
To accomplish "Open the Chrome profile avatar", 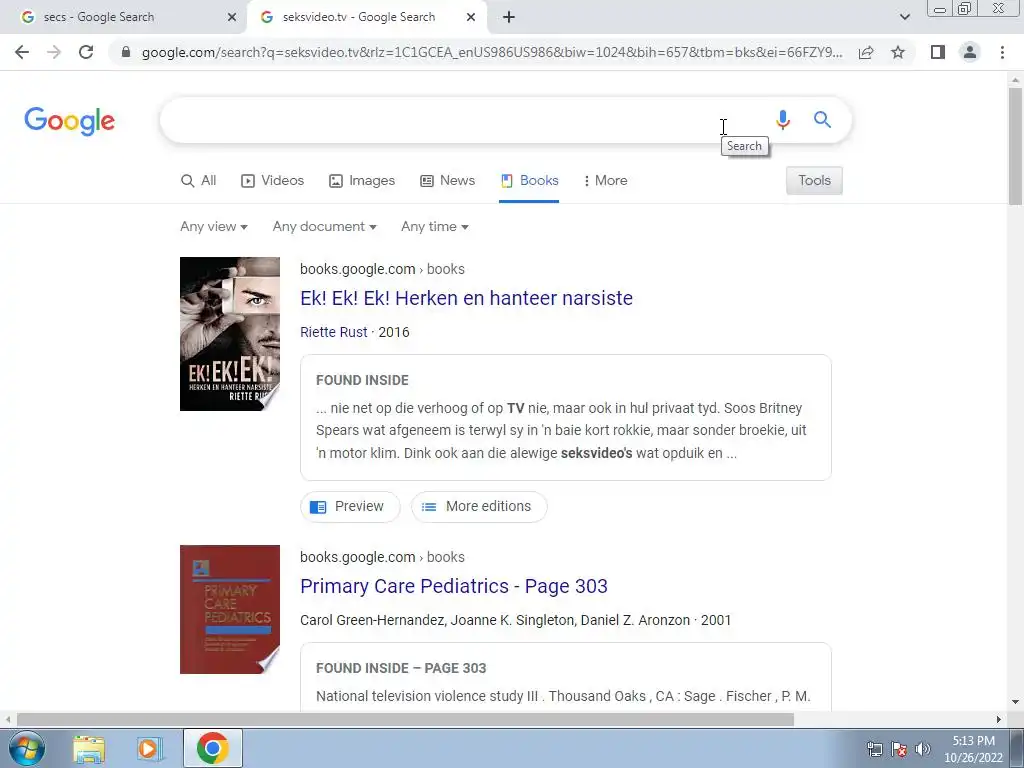I will click(x=970, y=52).
